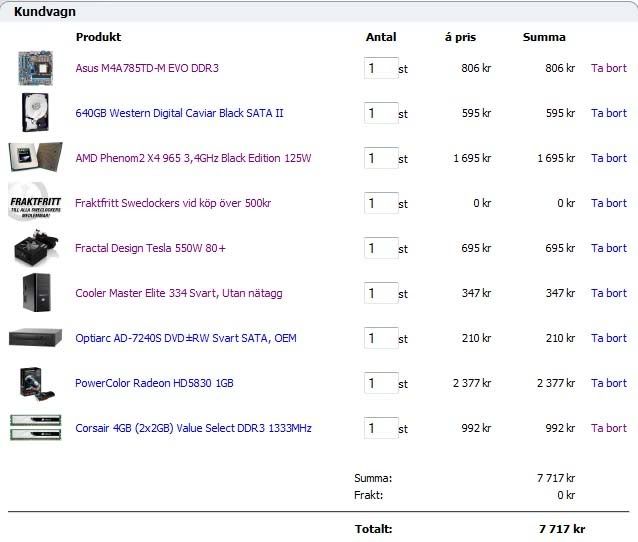Viewport: 638px width, 542px height.
Task: Click Ta bort for Optiarc DVD drive
Action: pos(608,338)
